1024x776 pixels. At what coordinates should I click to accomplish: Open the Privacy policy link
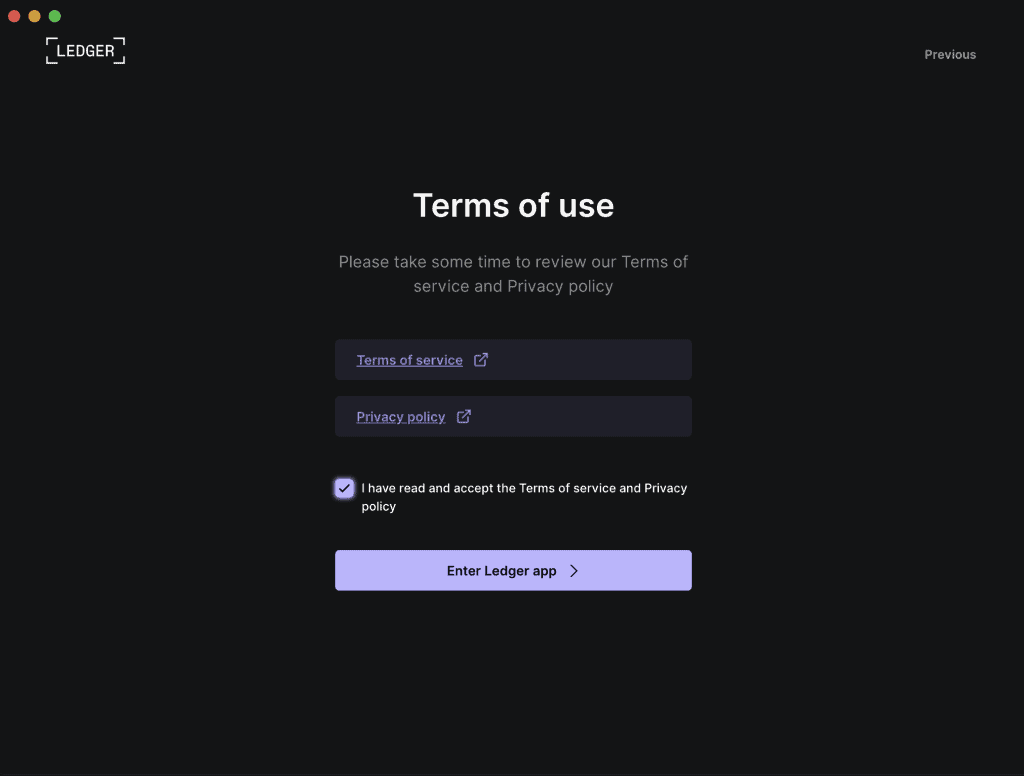click(x=400, y=416)
